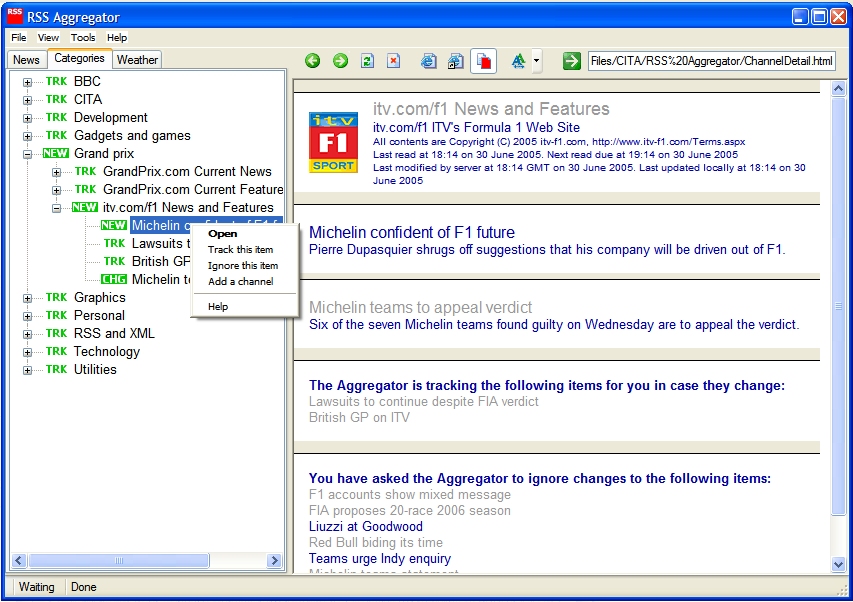853x602 pixels.
Task: Click the address bar field
Action: [711, 60]
